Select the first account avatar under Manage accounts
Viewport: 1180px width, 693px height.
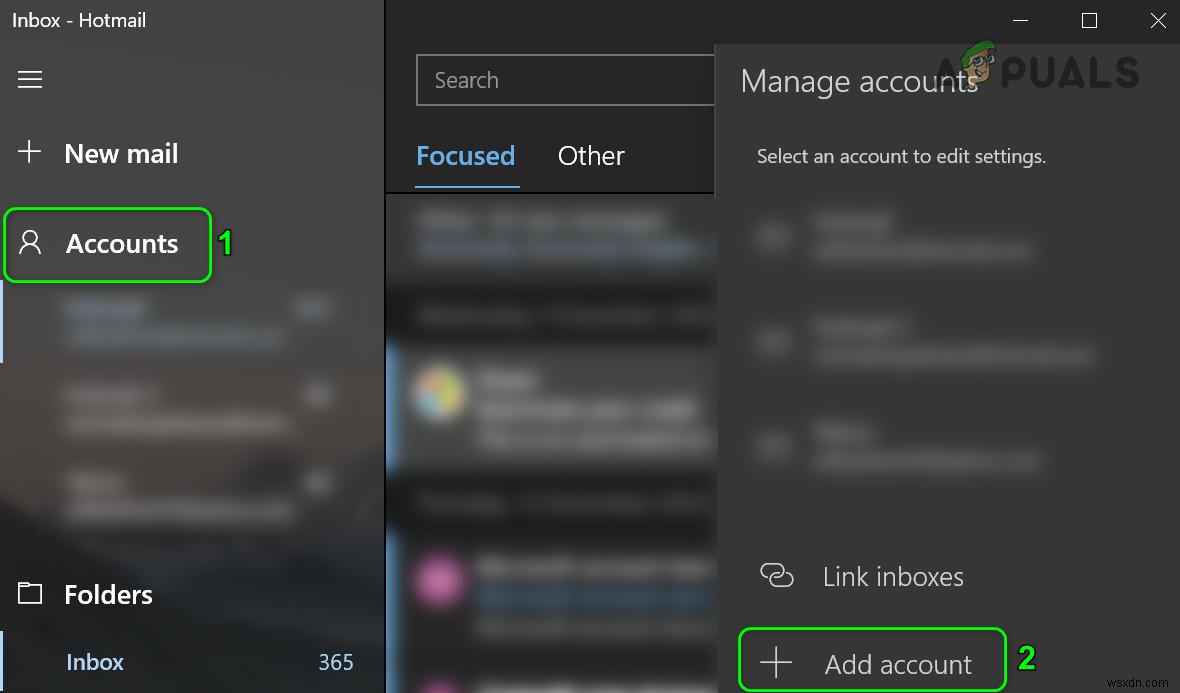pos(773,237)
